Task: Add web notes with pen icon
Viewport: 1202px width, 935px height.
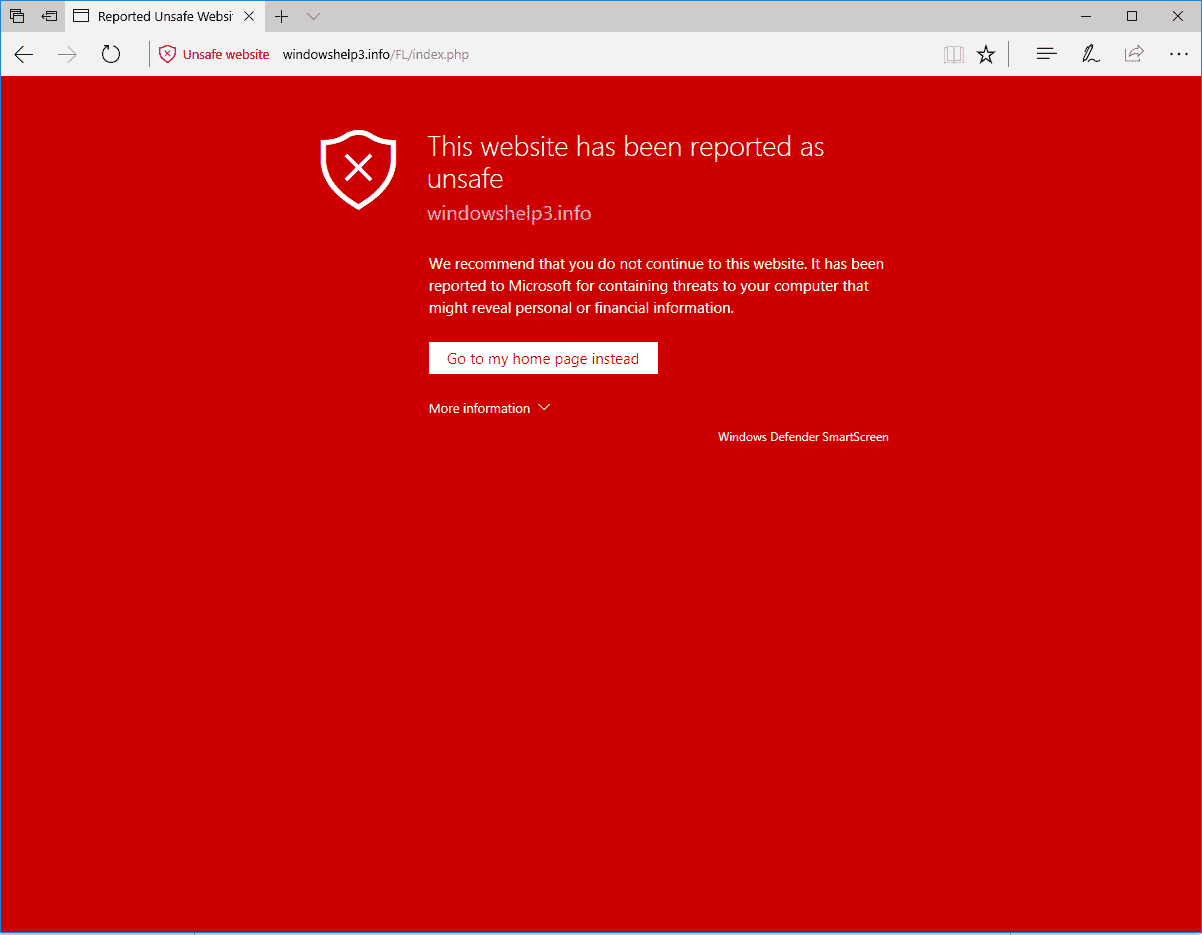Action: pyautogui.click(x=1091, y=55)
